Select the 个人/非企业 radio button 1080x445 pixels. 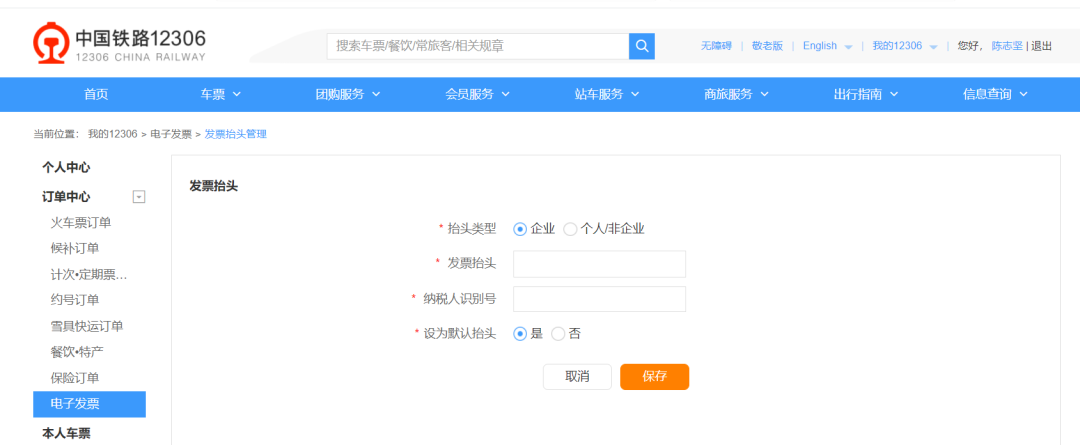[570, 229]
